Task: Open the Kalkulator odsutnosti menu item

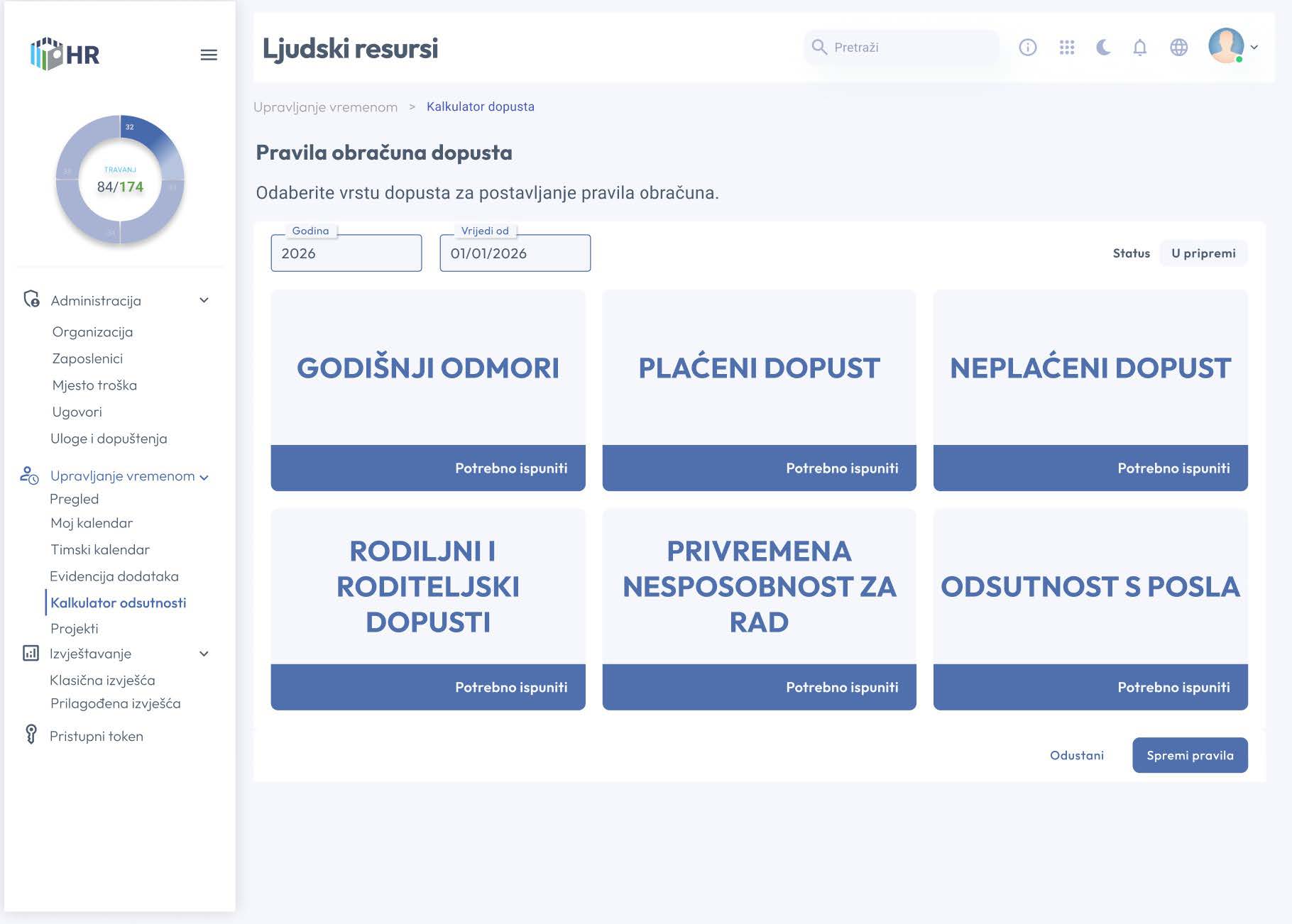Action: (119, 603)
